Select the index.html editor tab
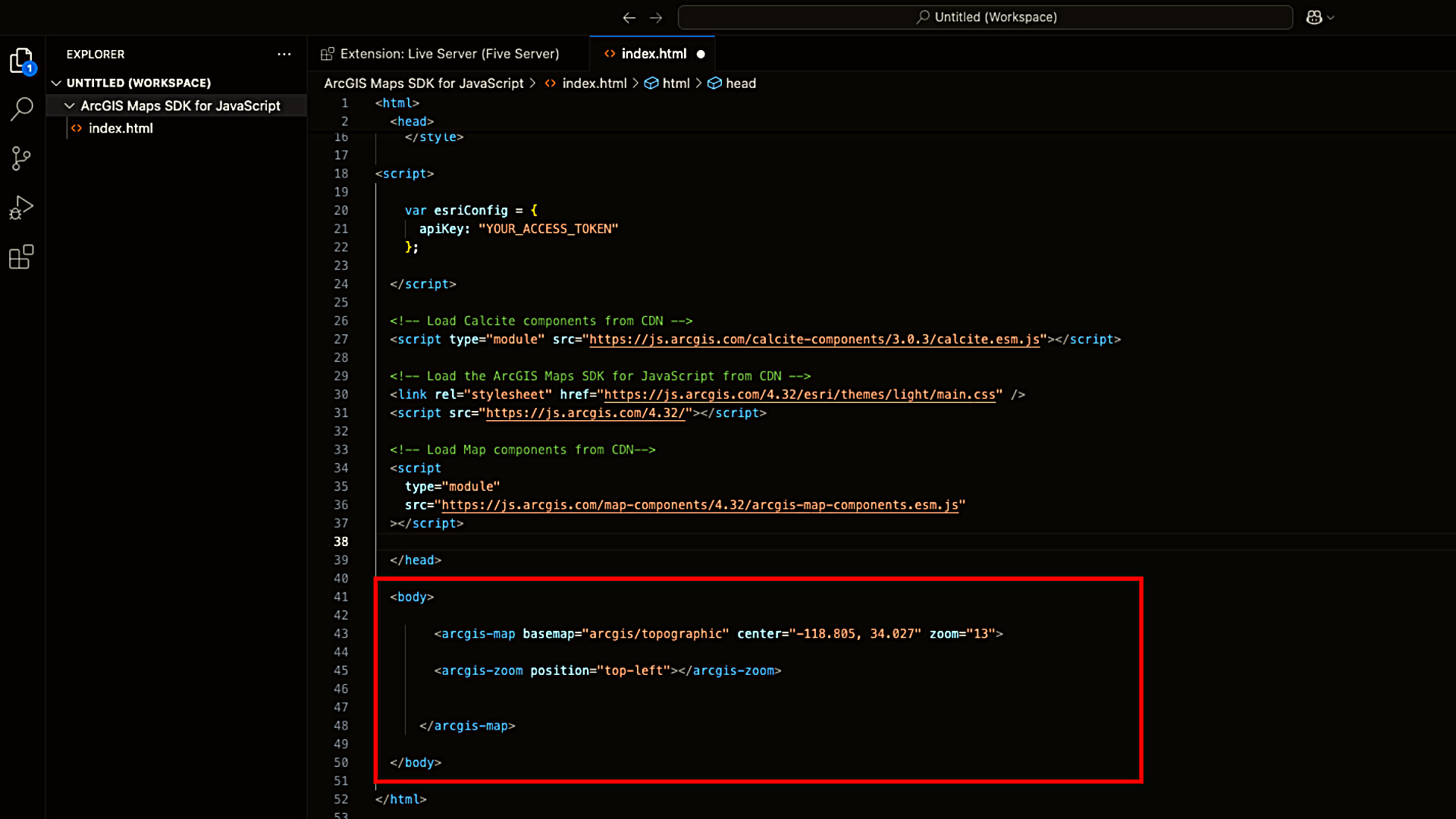1456x819 pixels. click(x=653, y=54)
